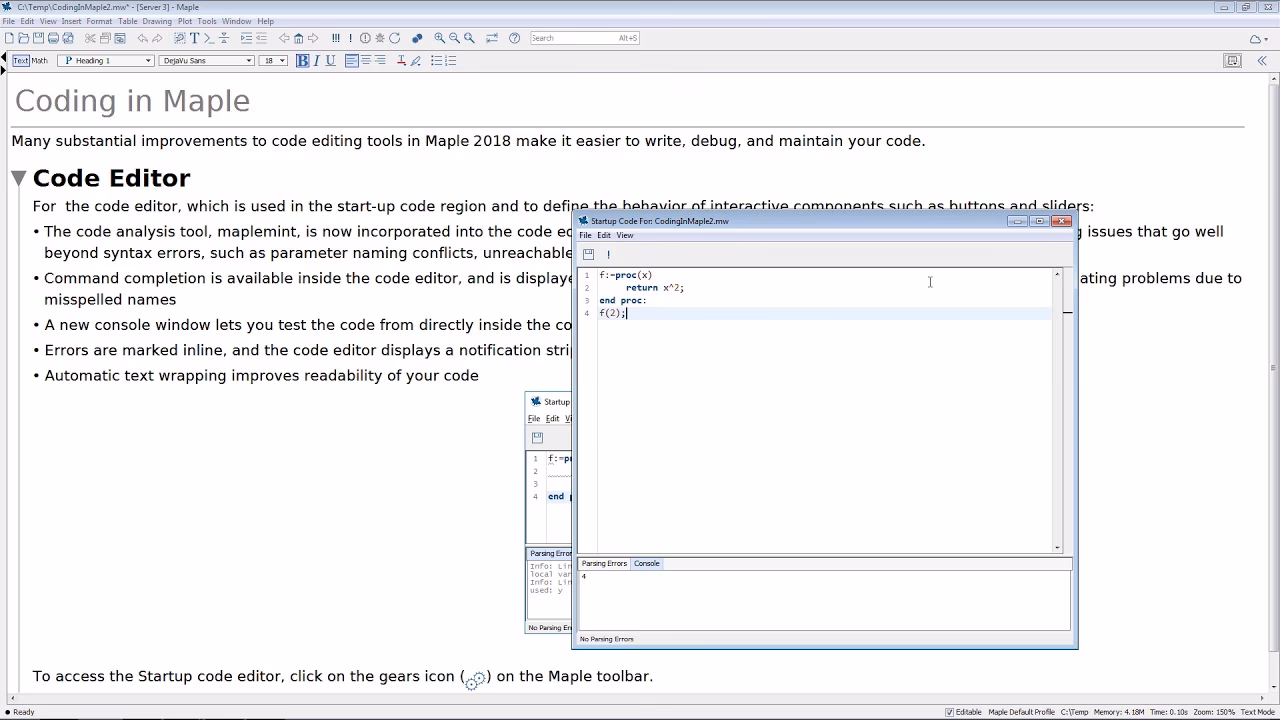Toggle italic formatting
1280x720 pixels.
pyautogui.click(x=317, y=60)
